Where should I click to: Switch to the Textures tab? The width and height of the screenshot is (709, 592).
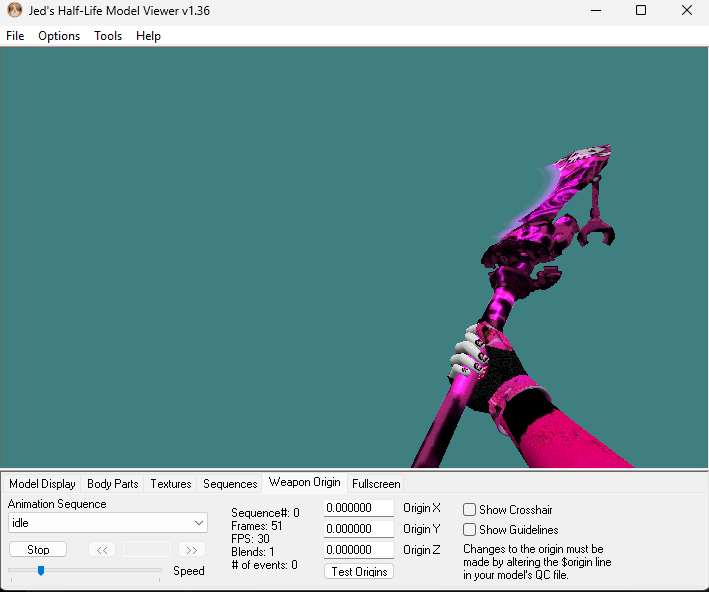[170, 484]
